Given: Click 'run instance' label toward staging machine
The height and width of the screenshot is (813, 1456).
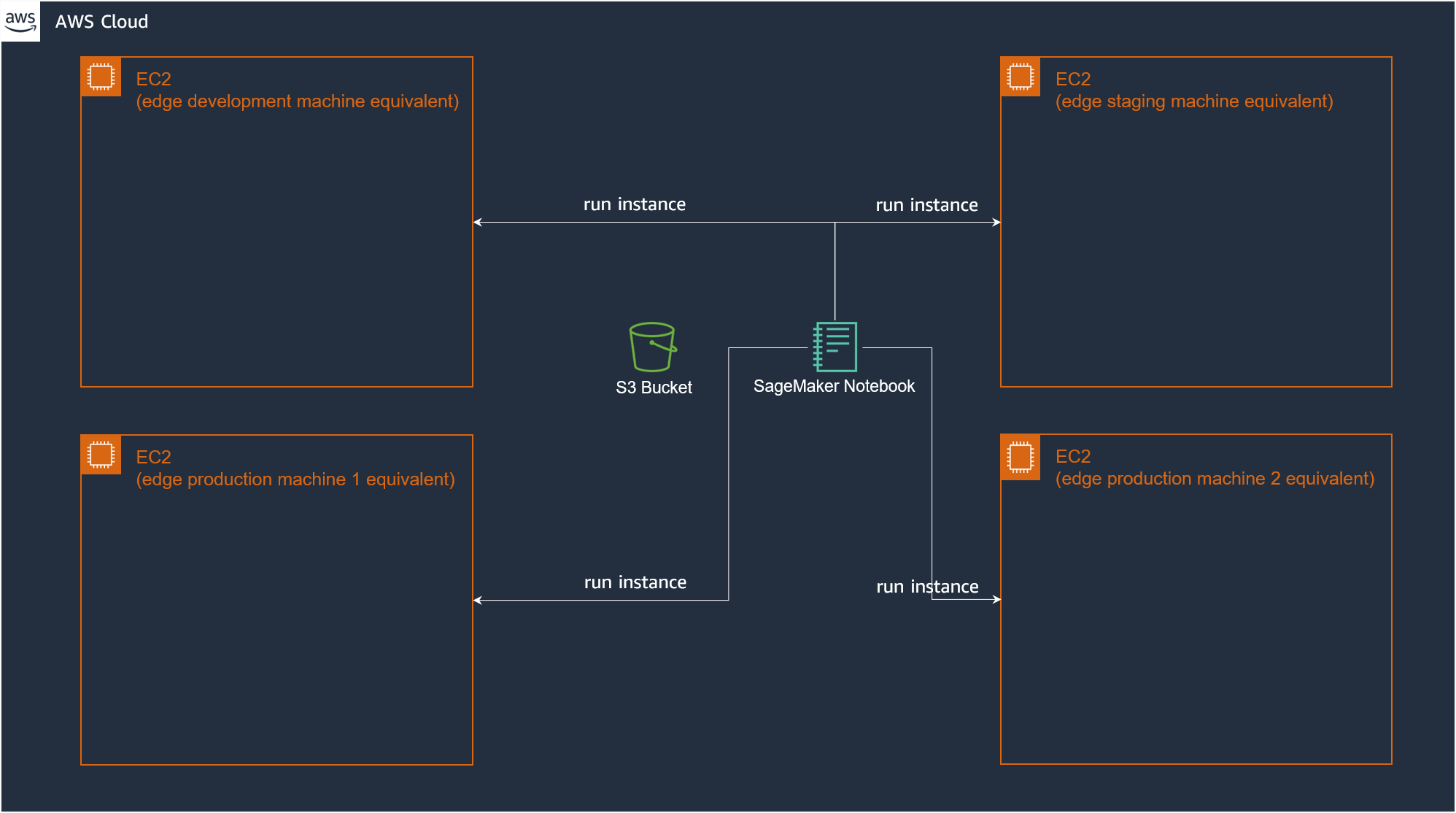Looking at the screenshot, I should pos(926,205).
